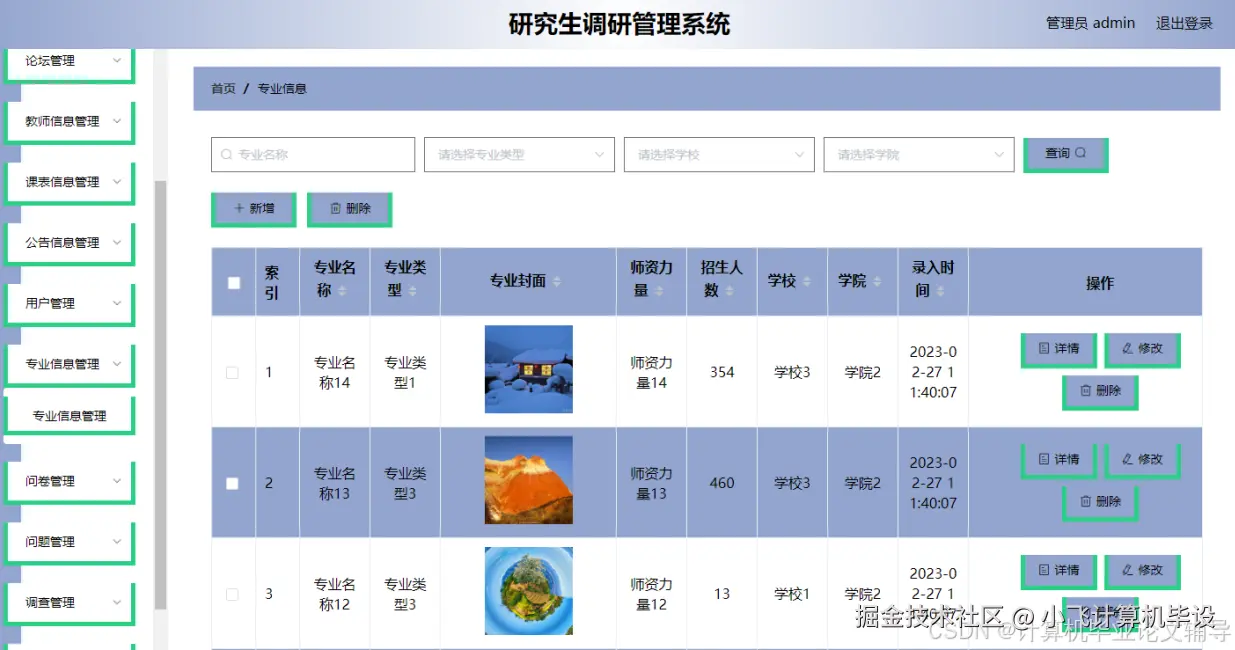
Task: Open the 请选择专业类型 dropdown
Action: [x=519, y=155]
